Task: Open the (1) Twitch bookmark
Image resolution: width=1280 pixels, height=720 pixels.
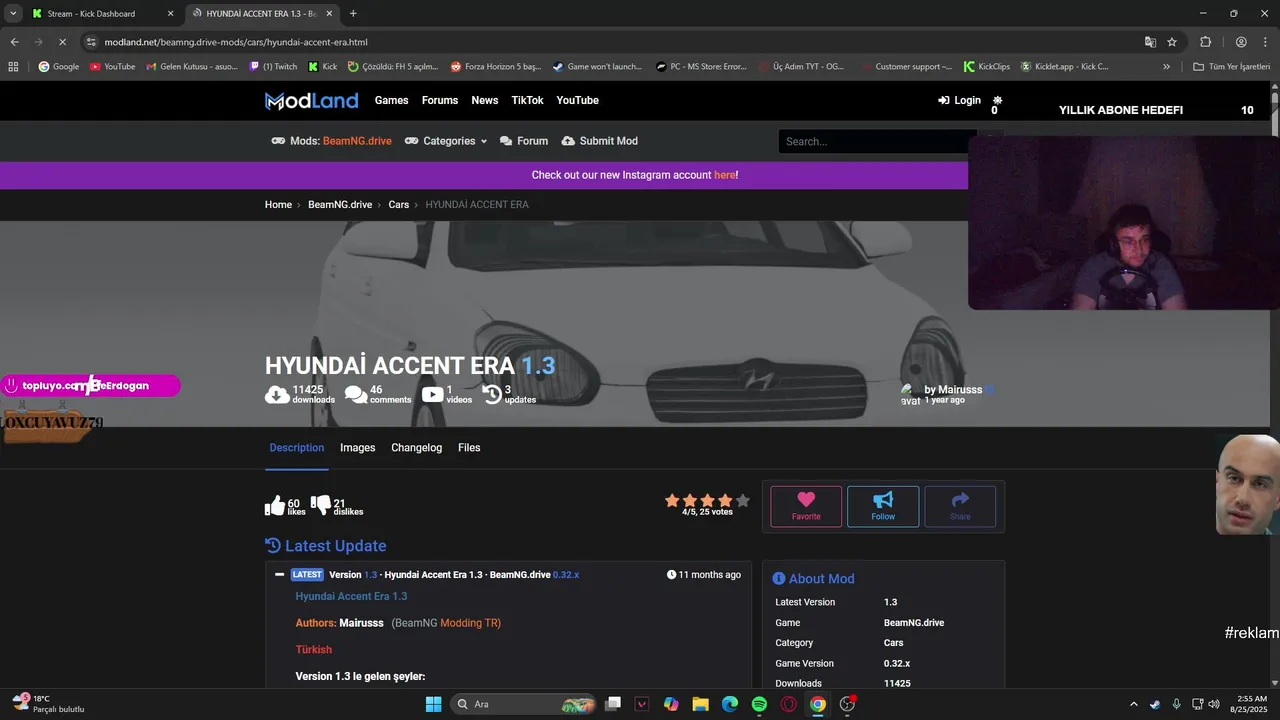Action: point(273,67)
